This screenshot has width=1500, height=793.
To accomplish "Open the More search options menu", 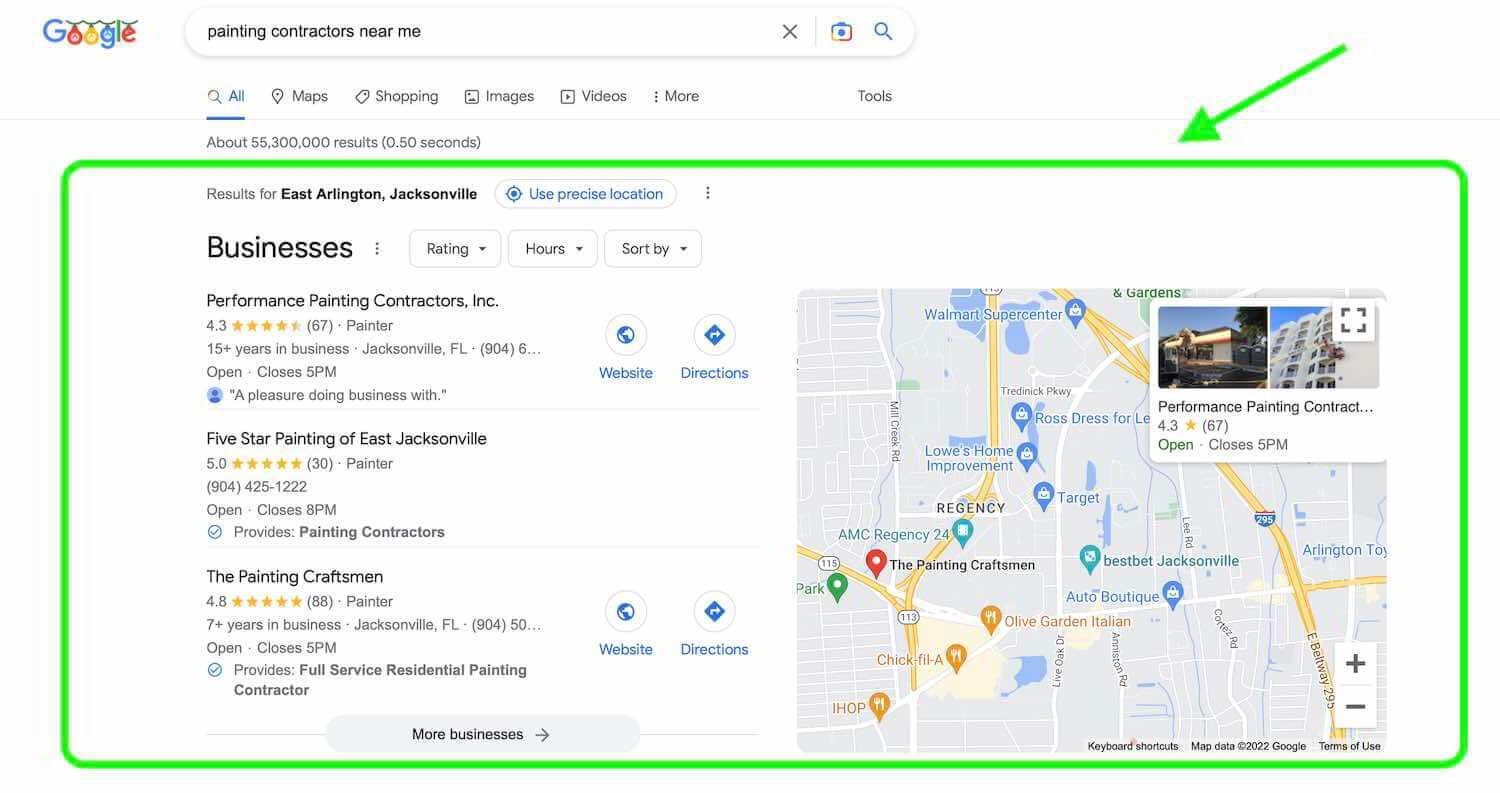I will click(x=675, y=96).
